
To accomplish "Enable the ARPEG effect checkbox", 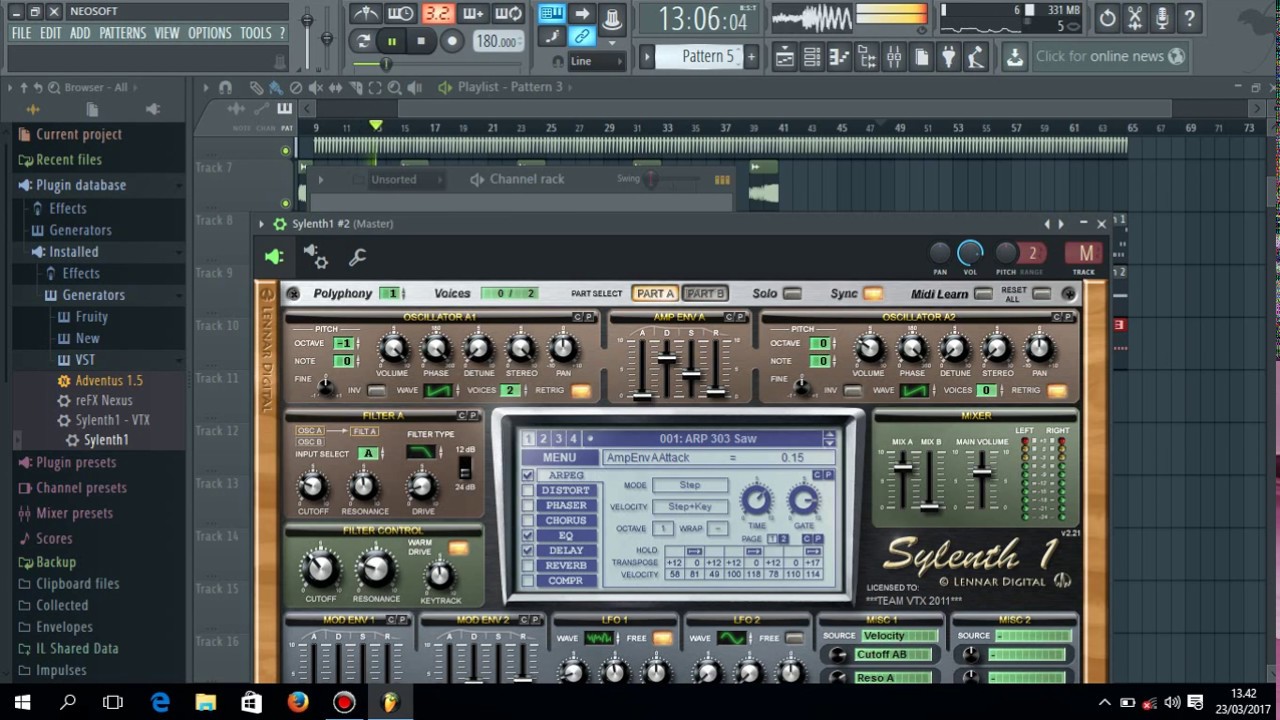I will [x=528, y=476].
